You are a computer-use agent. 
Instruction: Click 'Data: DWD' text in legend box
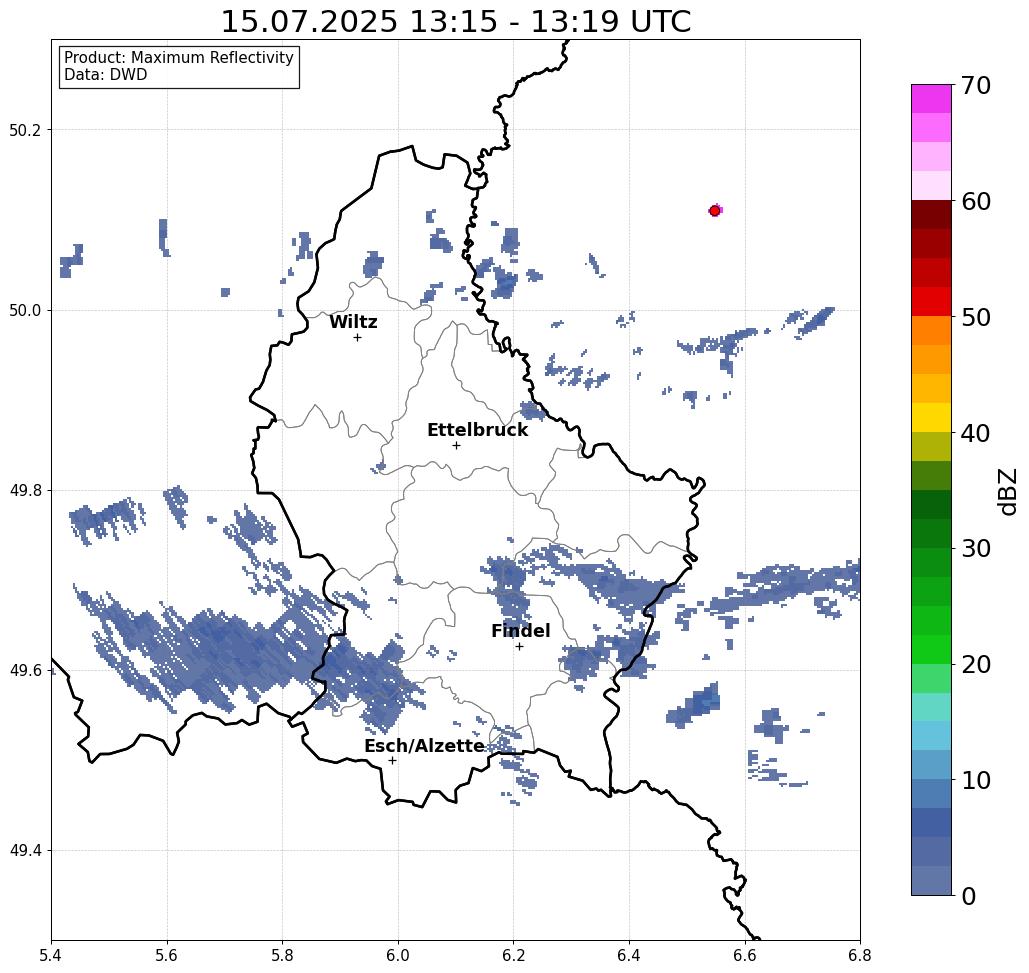click(106, 75)
